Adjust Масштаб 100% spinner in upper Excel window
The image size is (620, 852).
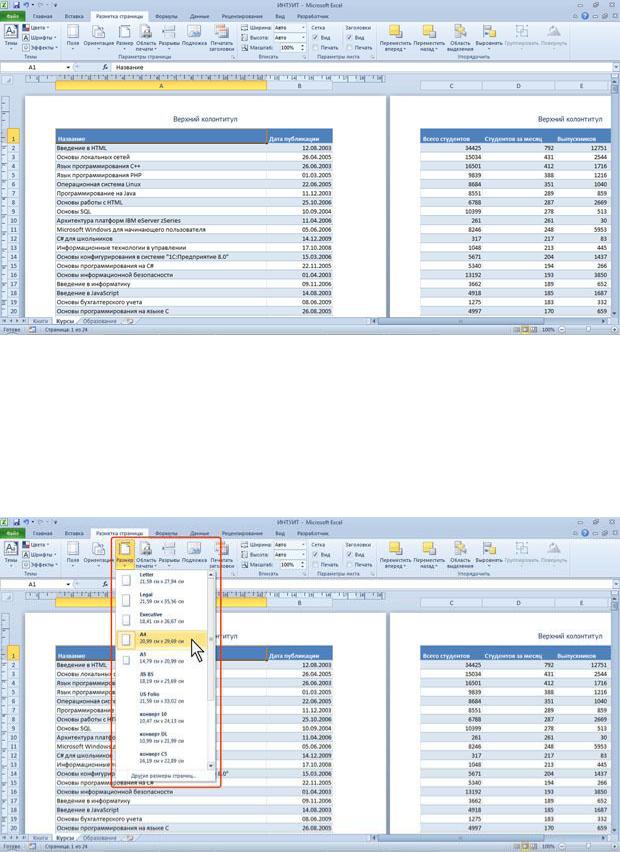pos(303,48)
